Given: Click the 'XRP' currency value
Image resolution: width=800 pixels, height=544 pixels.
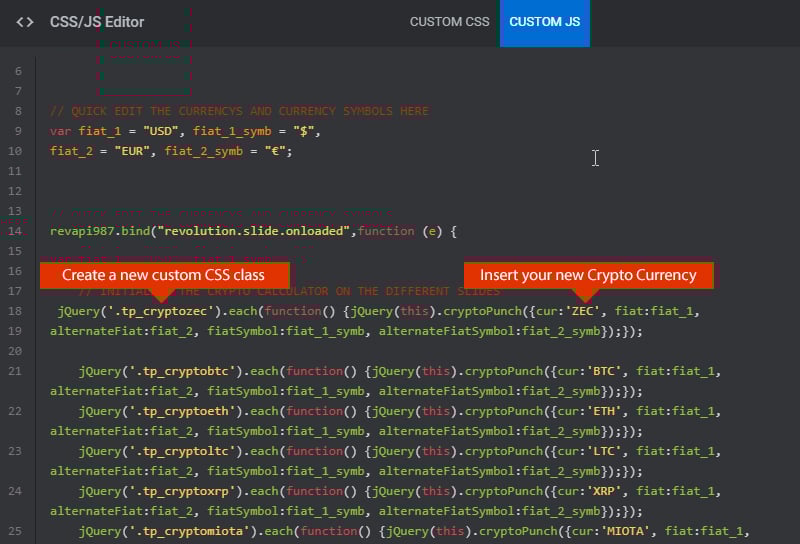Looking at the screenshot, I should 604,491.
